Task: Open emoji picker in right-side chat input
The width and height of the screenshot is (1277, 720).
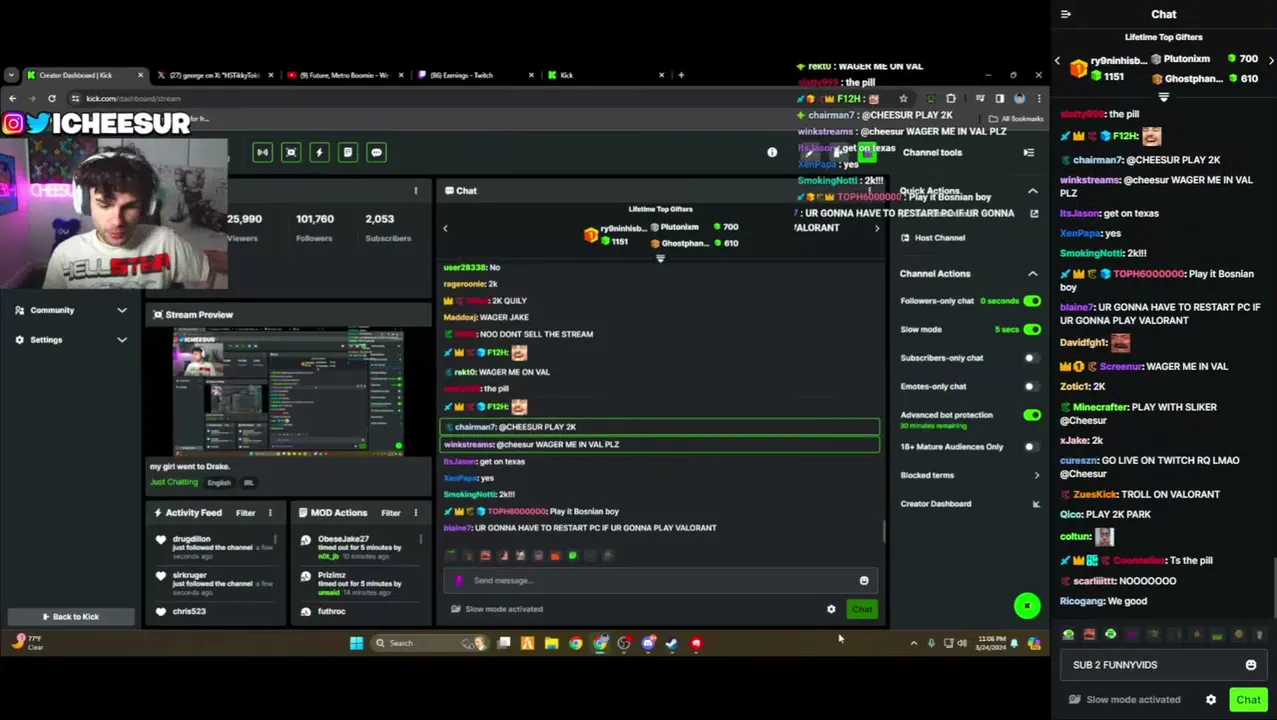Action: (1251, 665)
